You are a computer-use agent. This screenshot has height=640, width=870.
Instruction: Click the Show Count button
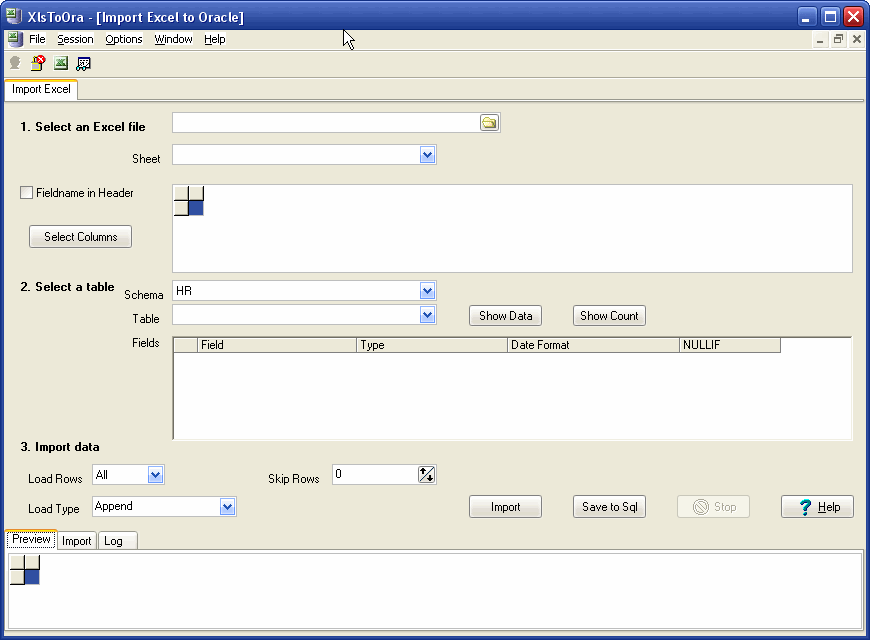[x=609, y=316]
